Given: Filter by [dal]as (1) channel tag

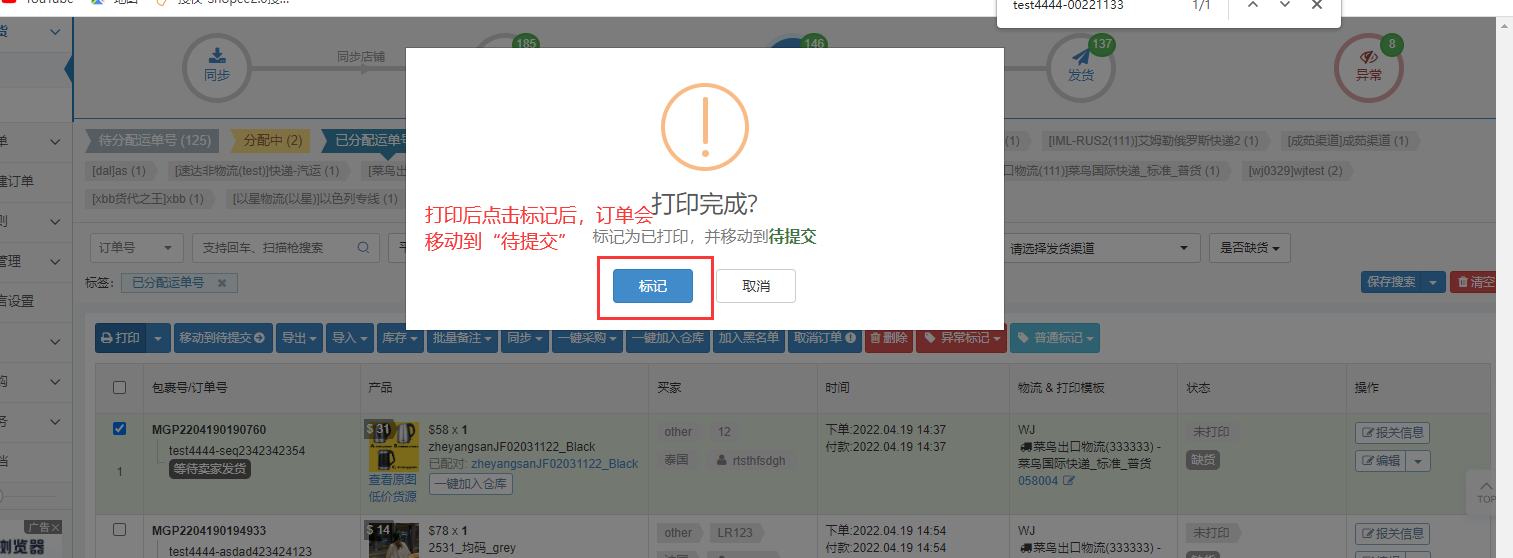Looking at the screenshot, I should (x=119, y=171).
